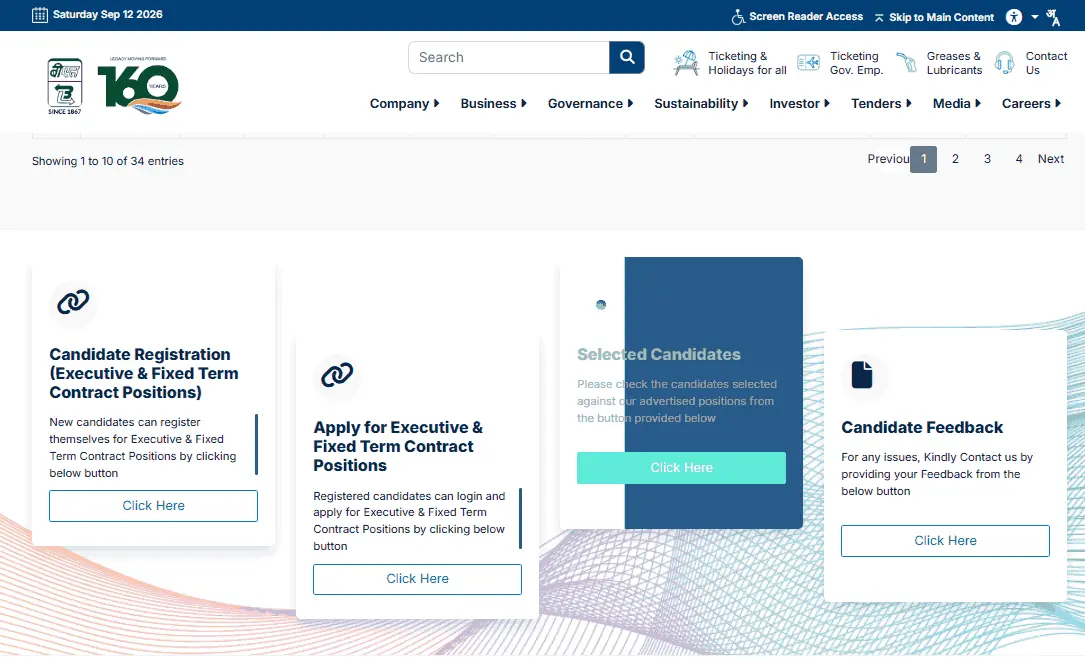
Task: Click the language translate icon
Action: (x=1052, y=17)
